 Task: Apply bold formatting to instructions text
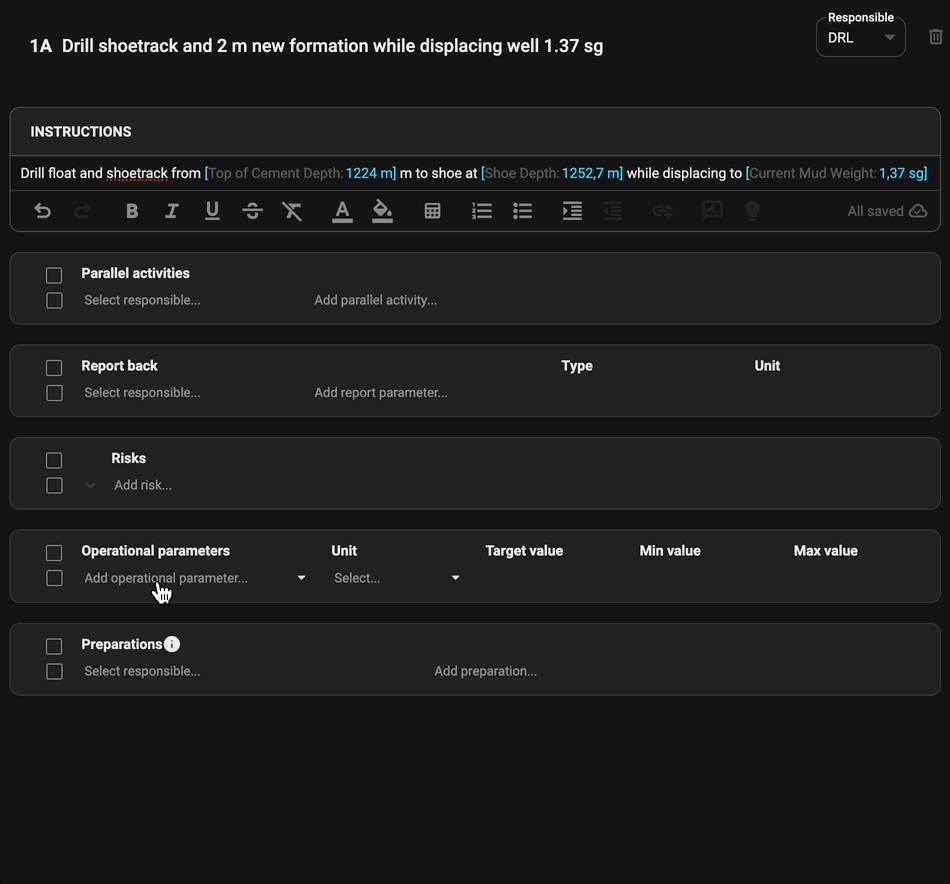pyautogui.click(x=131, y=211)
